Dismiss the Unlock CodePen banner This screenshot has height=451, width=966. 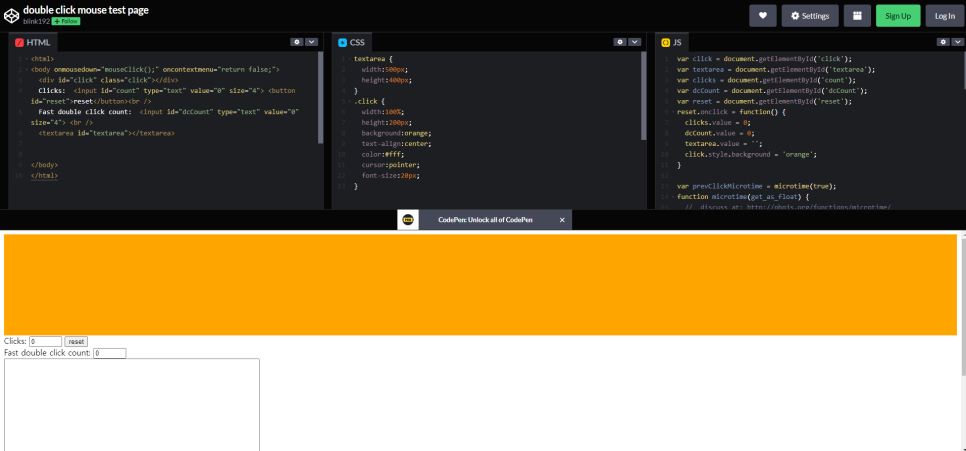tap(562, 220)
